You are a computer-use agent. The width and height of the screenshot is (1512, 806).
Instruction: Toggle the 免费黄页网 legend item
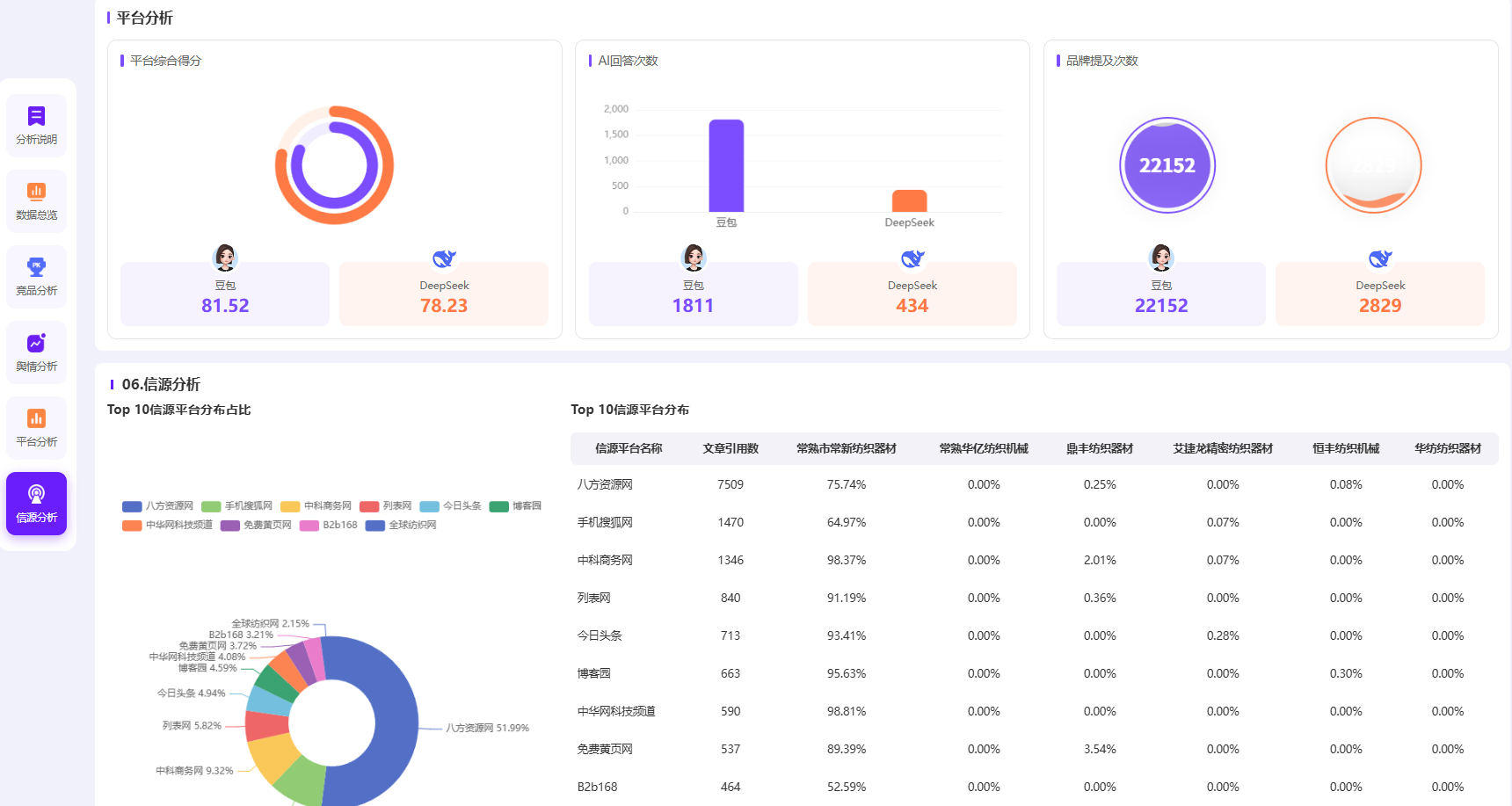coord(257,526)
